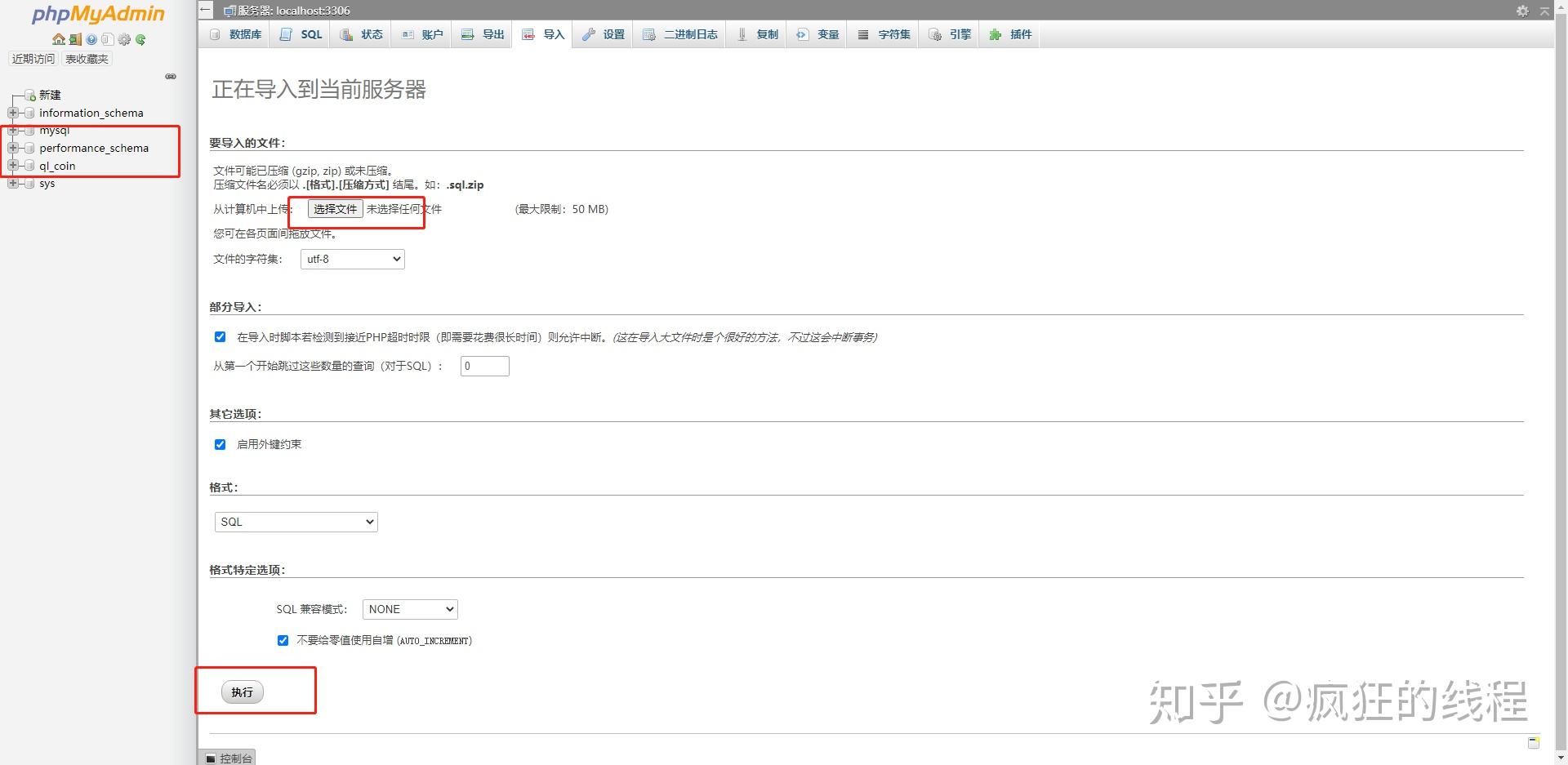Click 新建 to create new database
This screenshot has height=765, width=1568.
tap(50, 96)
